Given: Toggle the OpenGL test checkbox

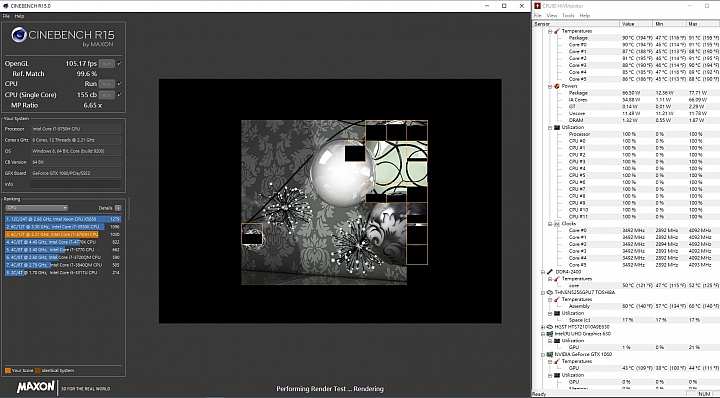Looking at the screenshot, I should (119, 63).
